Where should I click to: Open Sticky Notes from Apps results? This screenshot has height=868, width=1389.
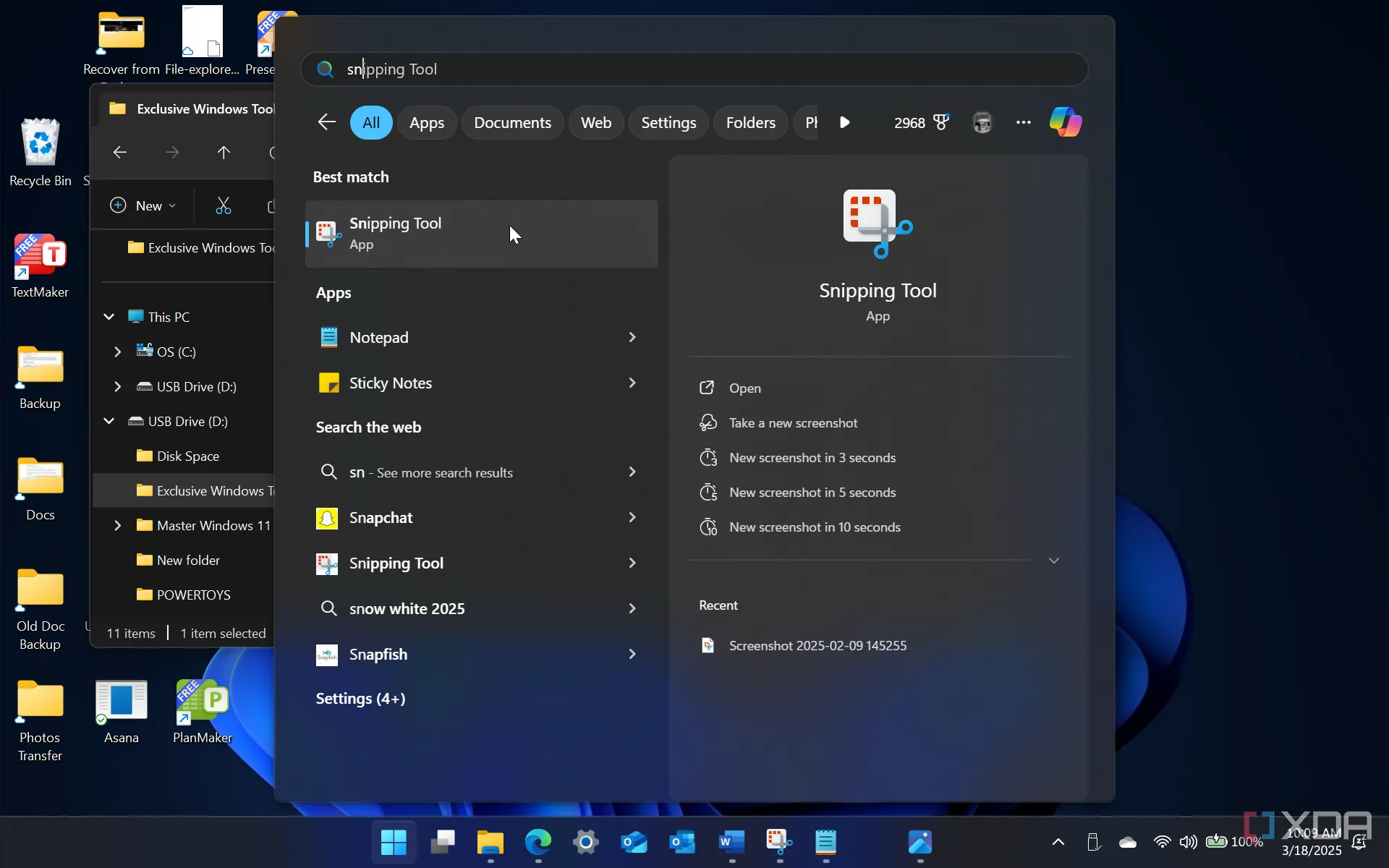tap(481, 383)
